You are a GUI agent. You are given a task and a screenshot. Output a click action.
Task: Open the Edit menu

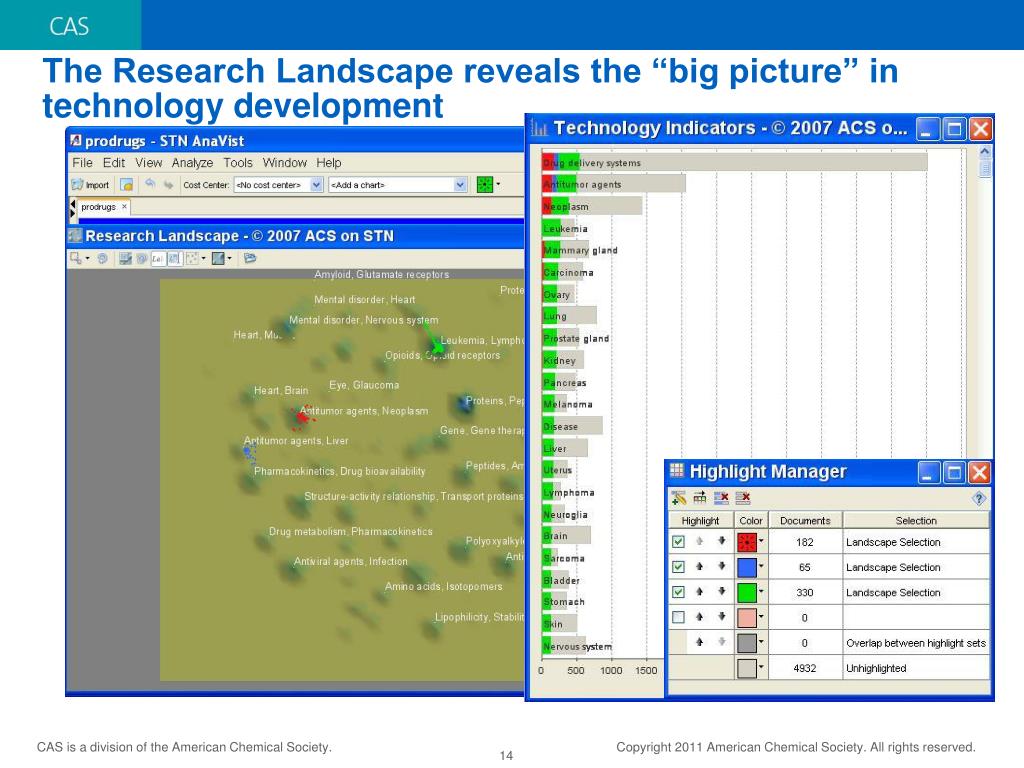[x=114, y=163]
